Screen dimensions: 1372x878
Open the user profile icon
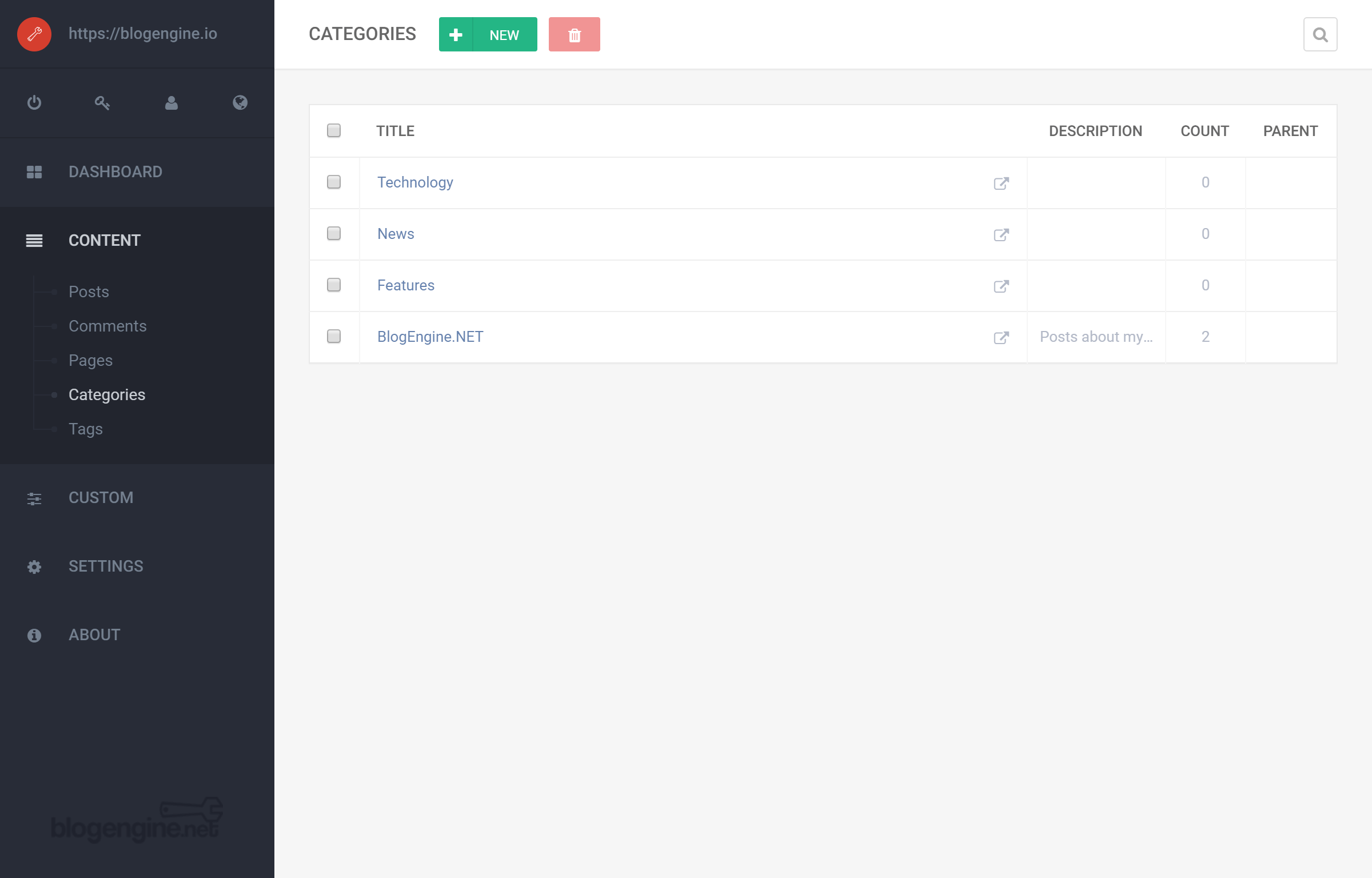click(x=171, y=103)
